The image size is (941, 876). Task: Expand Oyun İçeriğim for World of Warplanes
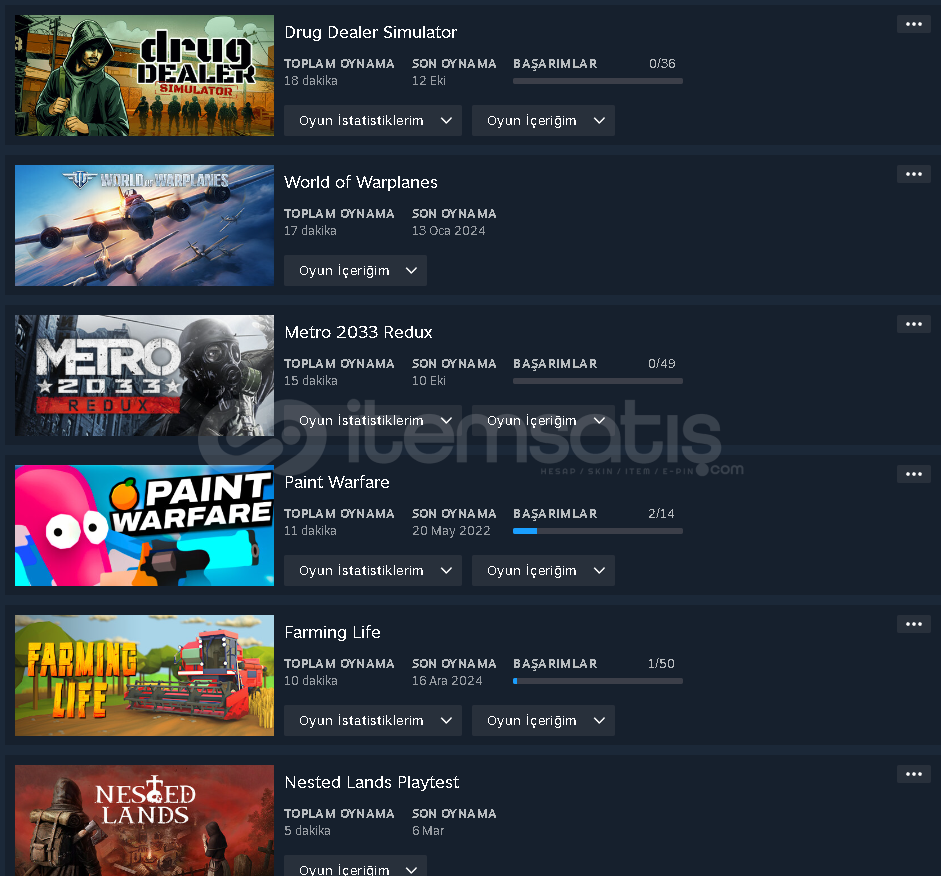[355, 271]
